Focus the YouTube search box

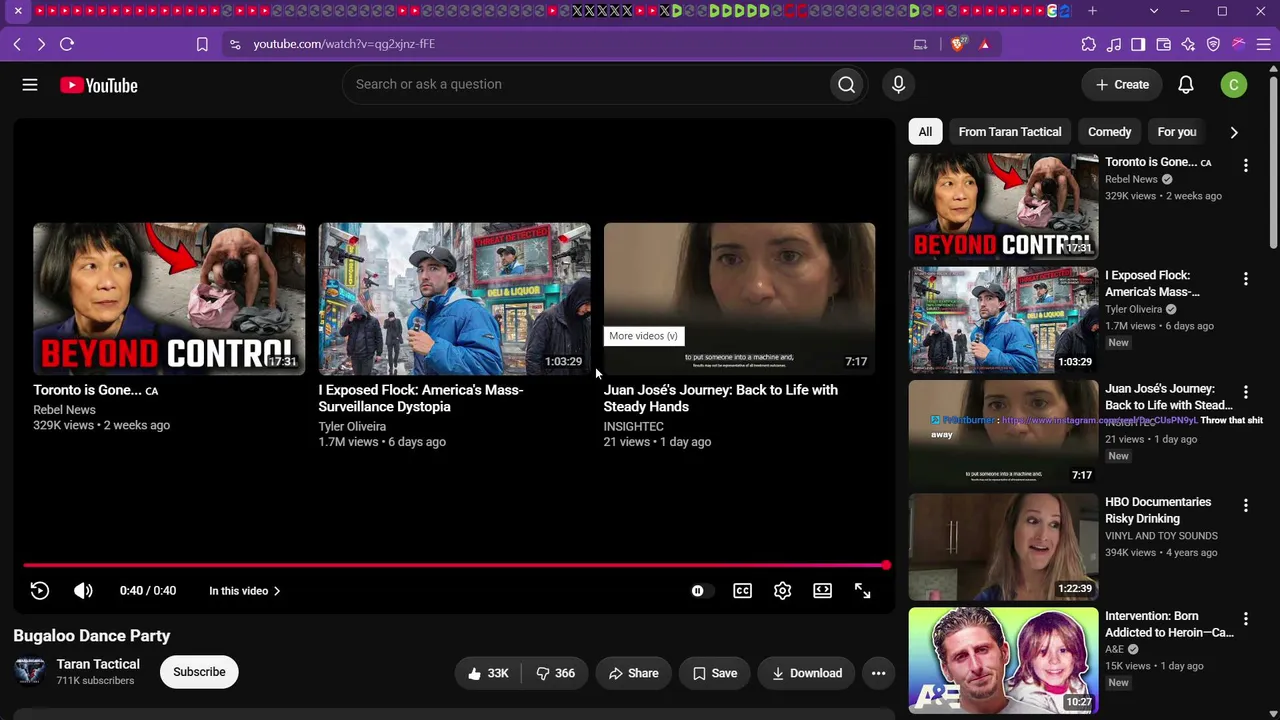point(588,85)
